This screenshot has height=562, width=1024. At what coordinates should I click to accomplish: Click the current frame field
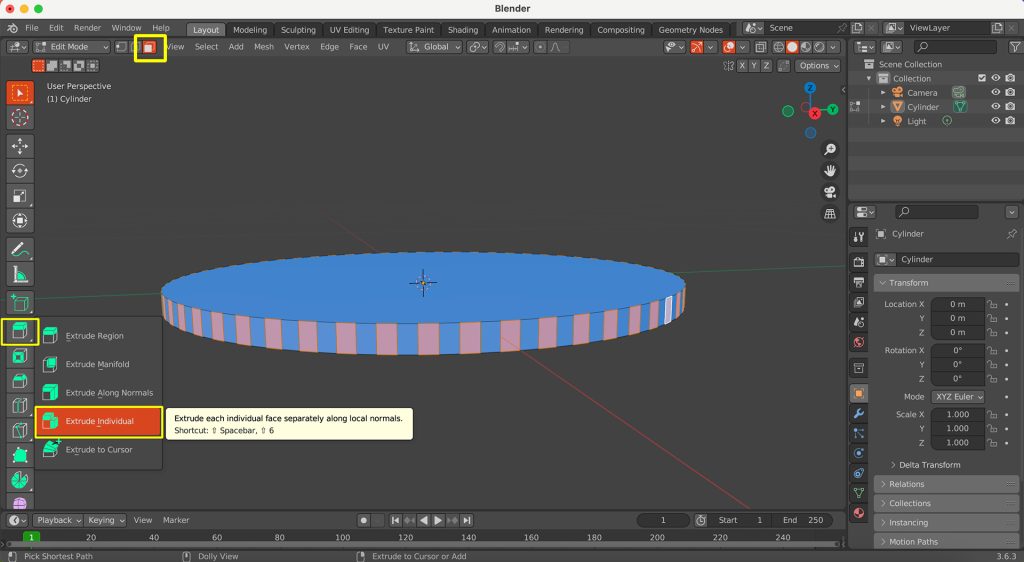(x=663, y=520)
